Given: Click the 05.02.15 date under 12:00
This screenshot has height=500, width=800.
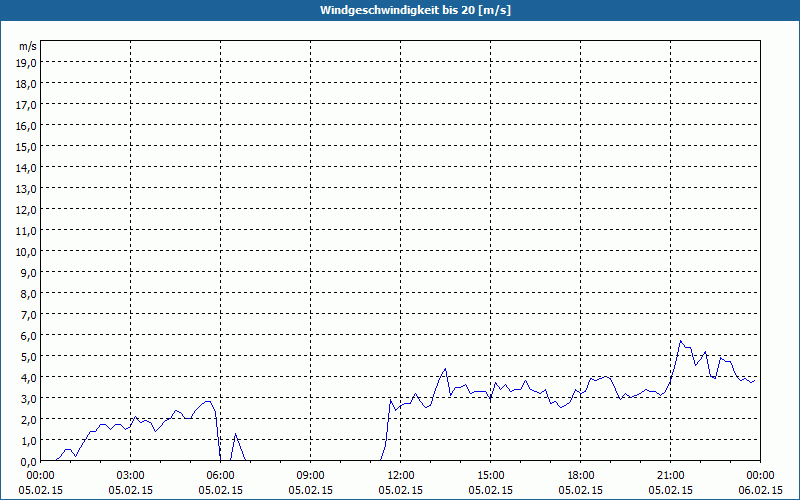Looking at the screenshot, I should [x=401, y=490].
